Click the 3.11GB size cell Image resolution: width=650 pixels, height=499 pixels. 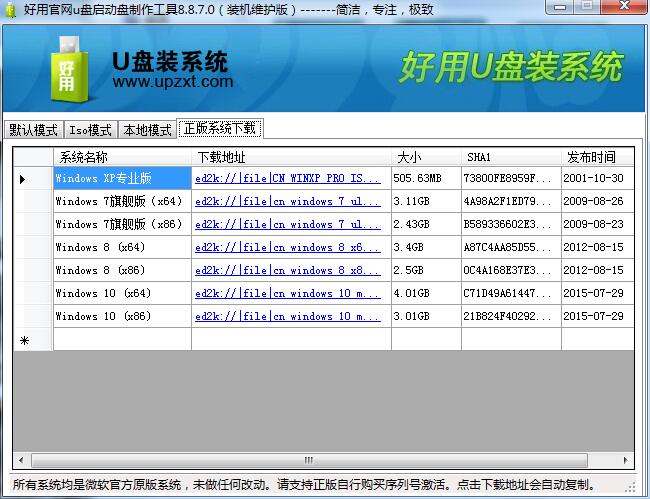[426, 201]
